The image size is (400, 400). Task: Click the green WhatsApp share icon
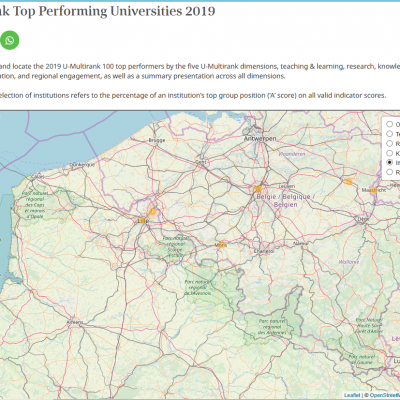(x=10, y=40)
